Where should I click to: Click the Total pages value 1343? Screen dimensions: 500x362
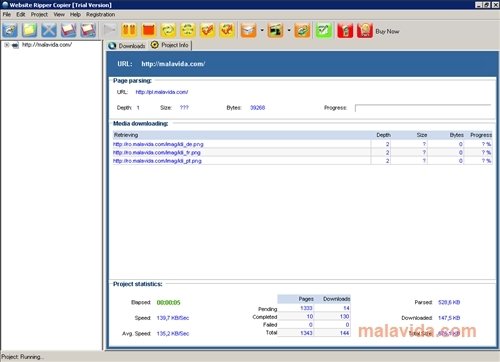pyautogui.click(x=306, y=333)
